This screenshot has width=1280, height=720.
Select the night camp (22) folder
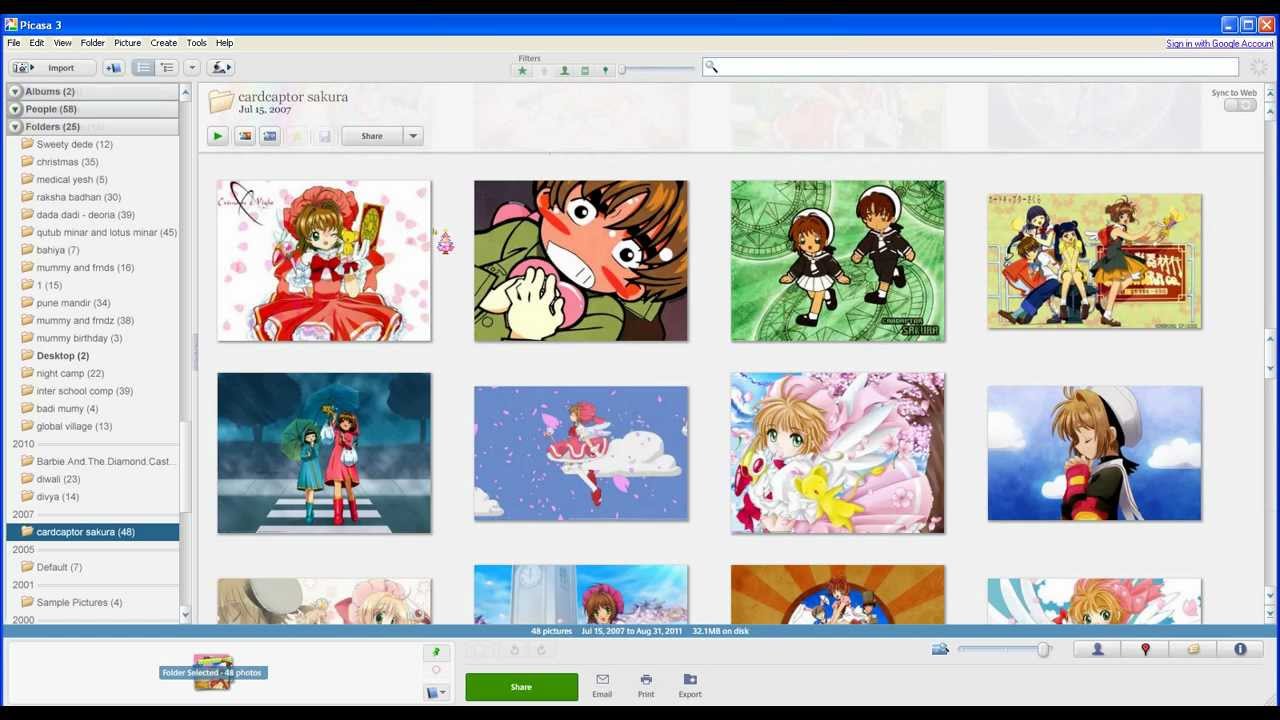coord(70,373)
